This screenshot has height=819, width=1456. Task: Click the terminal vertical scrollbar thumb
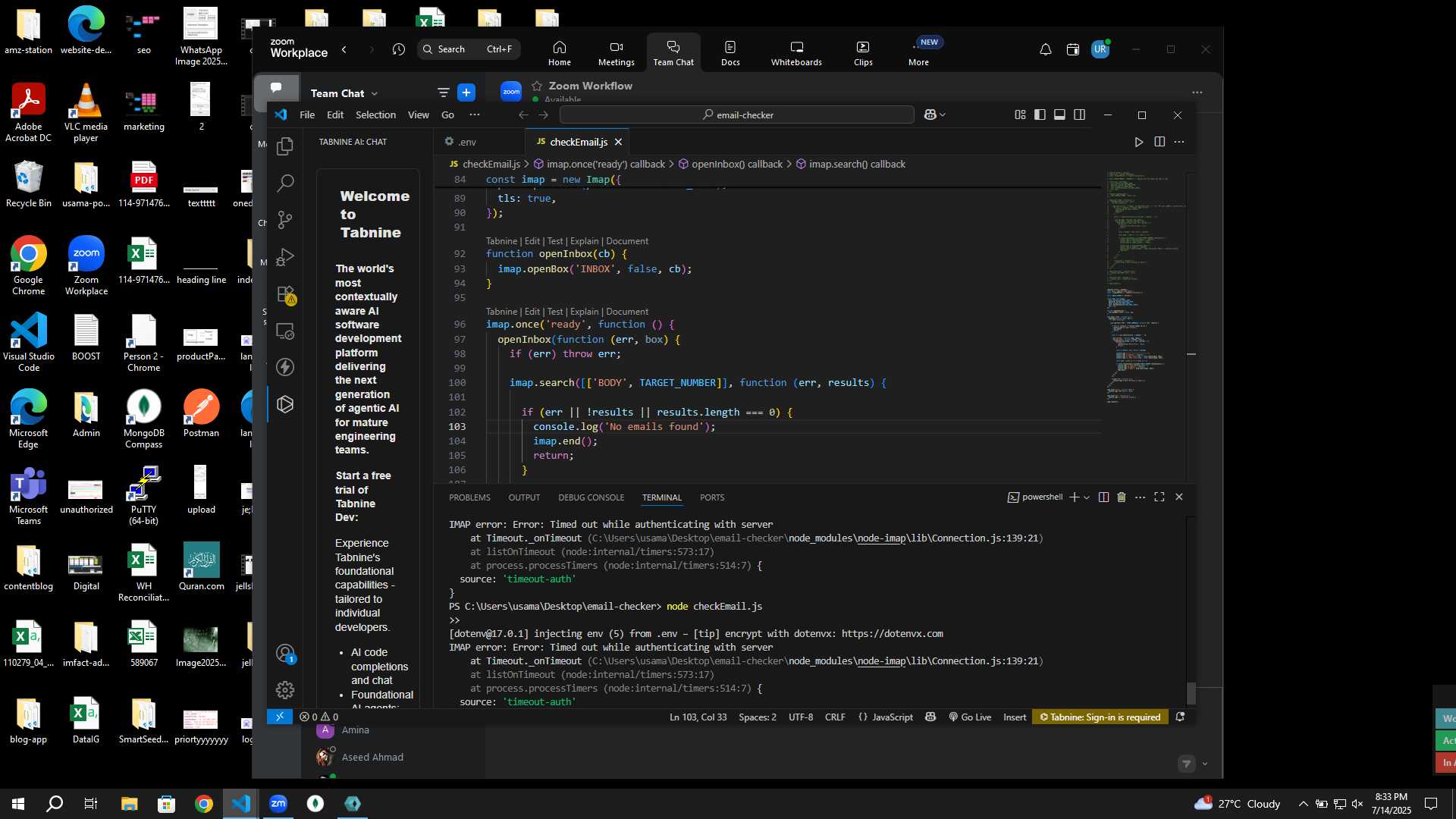click(x=1191, y=692)
